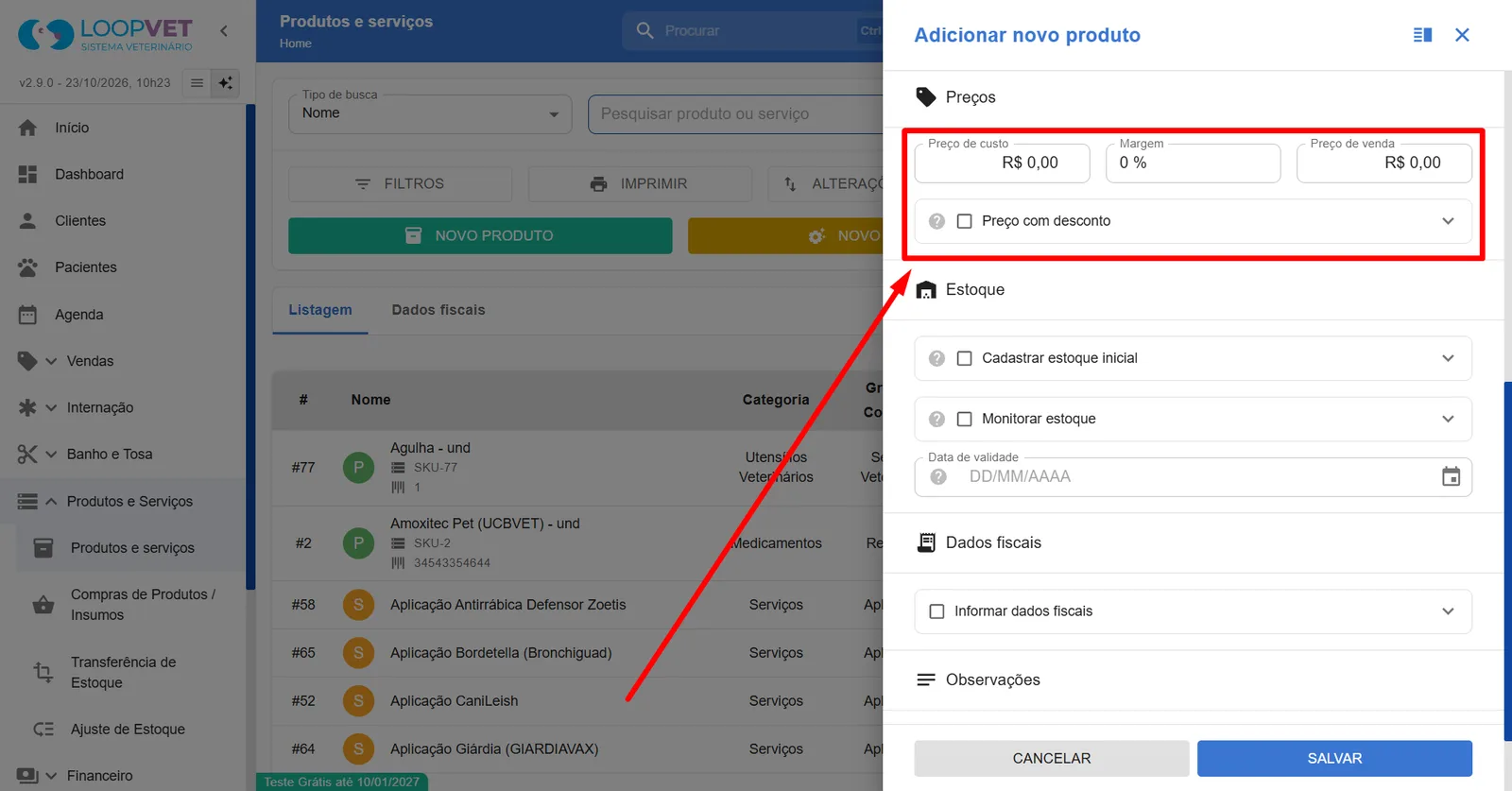1512x791 pixels.
Task: Go to Início home icon in sidebar
Action: 27,128
